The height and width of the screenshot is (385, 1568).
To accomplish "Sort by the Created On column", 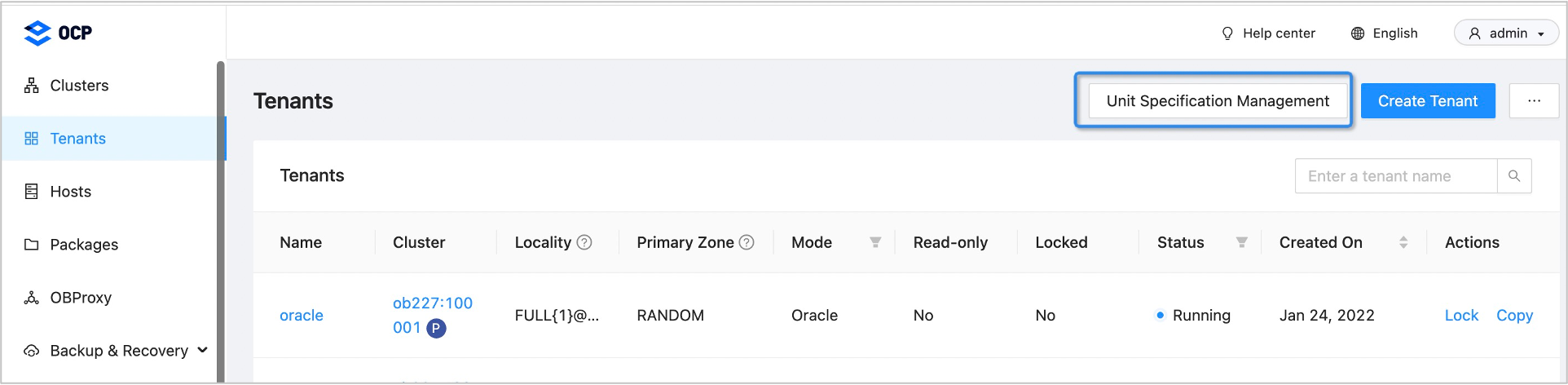I will 1403,242.
